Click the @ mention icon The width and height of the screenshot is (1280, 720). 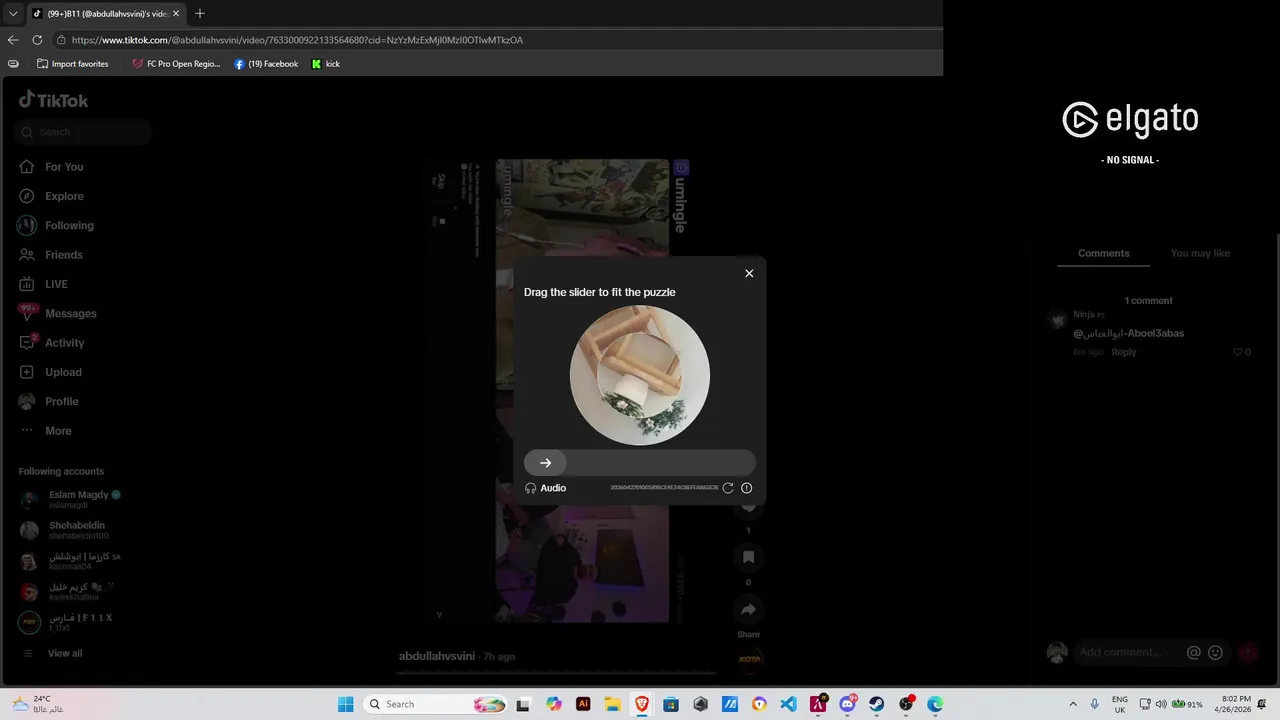(1193, 652)
